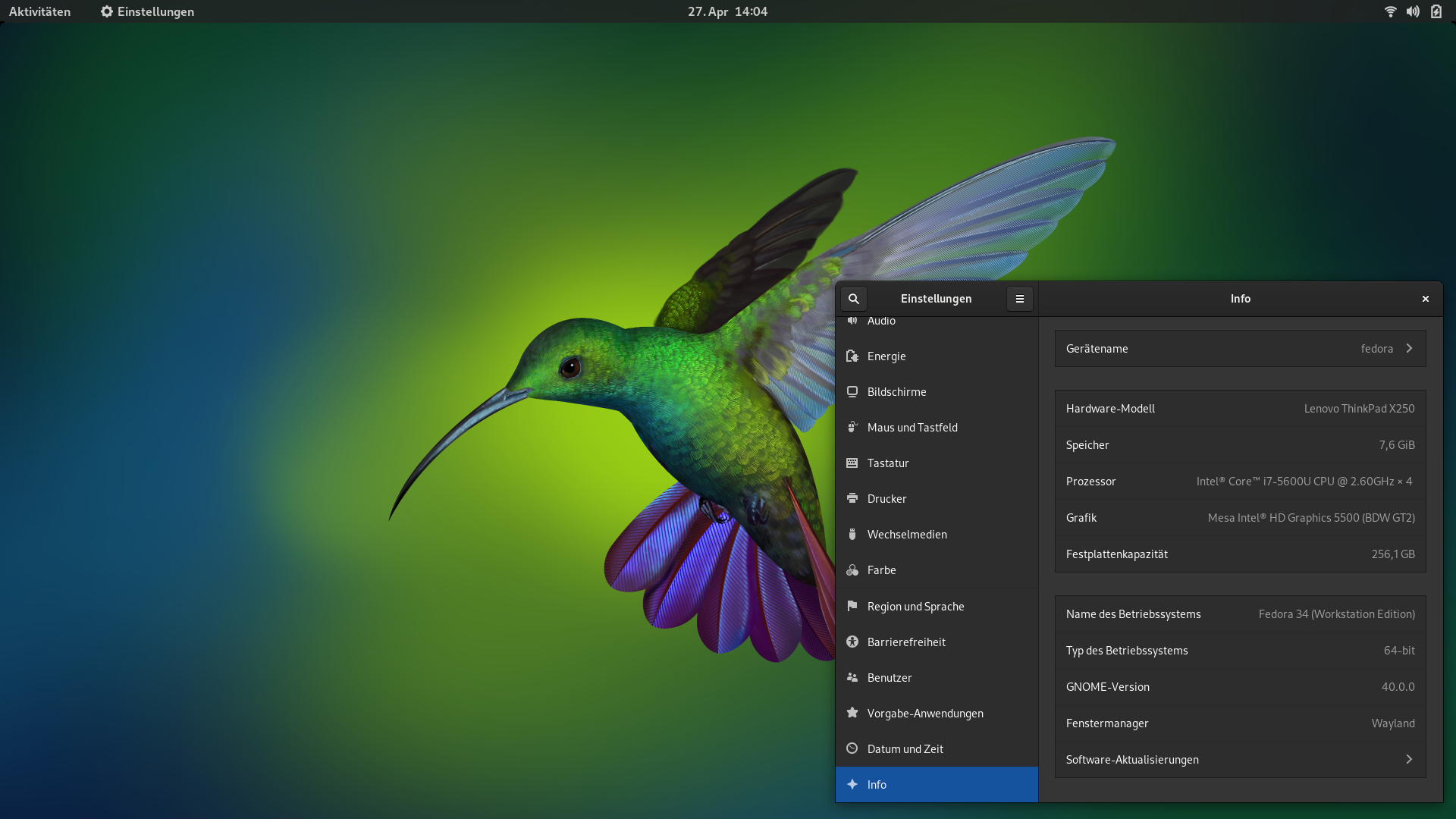Click the Drucker printer icon
Viewport: 1456px width, 819px height.
852,499
